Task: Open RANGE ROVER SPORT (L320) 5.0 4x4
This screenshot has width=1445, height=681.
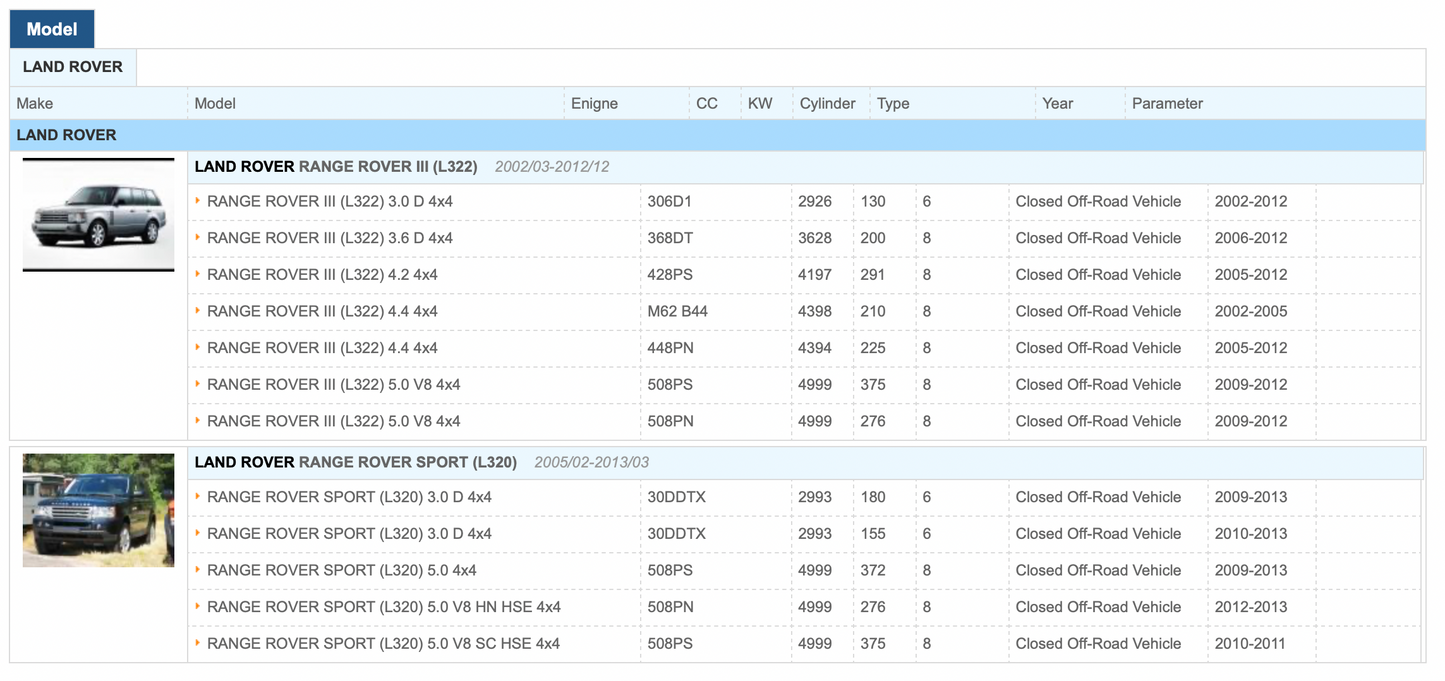Action: pos(342,570)
